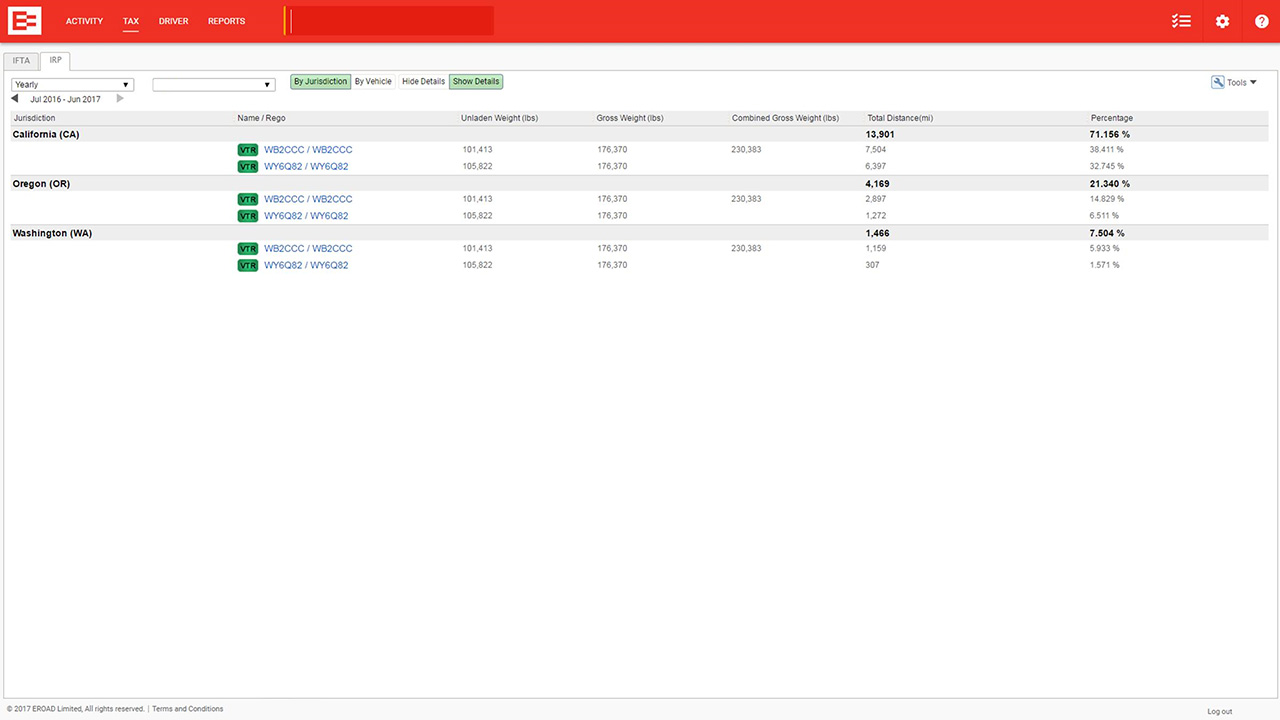Open the empty filter dropdown
This screenshot has width=1280, height=720.
(213, 85)
